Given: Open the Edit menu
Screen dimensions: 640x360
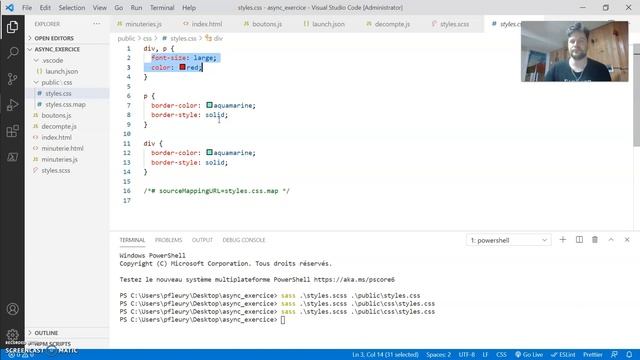Looking at the screenshot, I should [x=45, y=7].
